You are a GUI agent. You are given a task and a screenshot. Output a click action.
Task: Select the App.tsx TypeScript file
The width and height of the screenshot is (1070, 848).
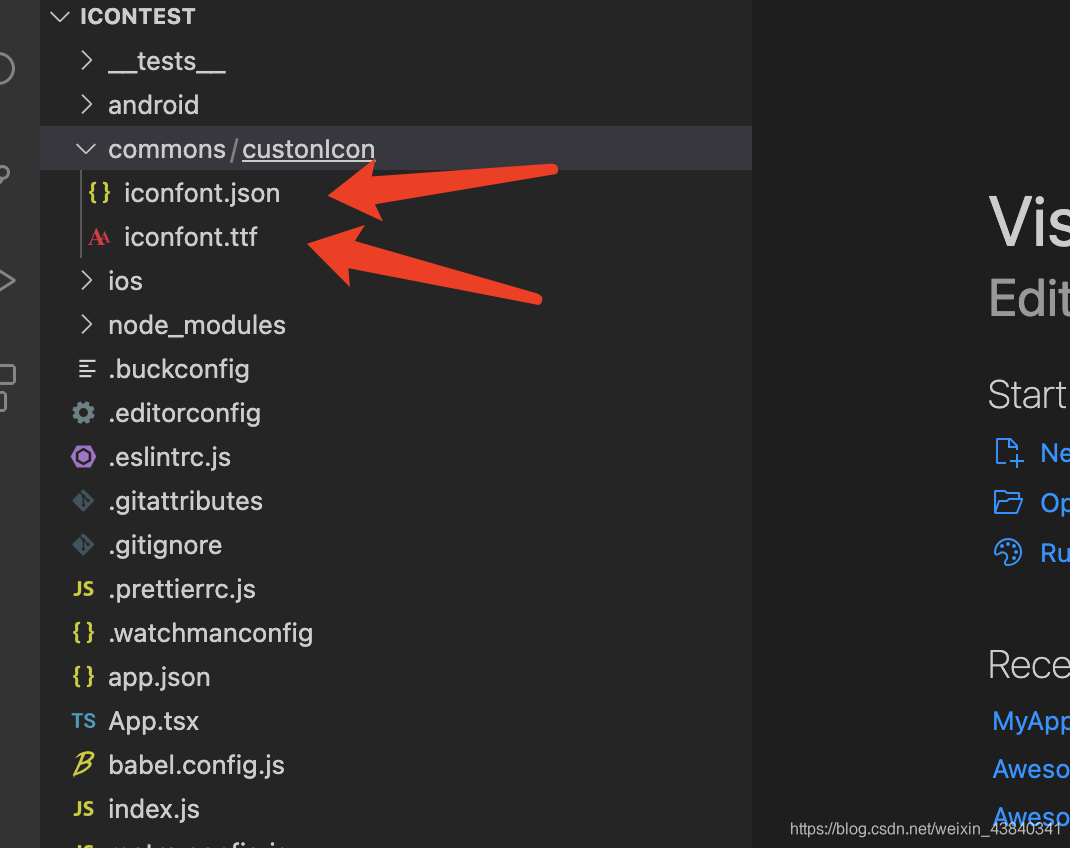[153, 721]
